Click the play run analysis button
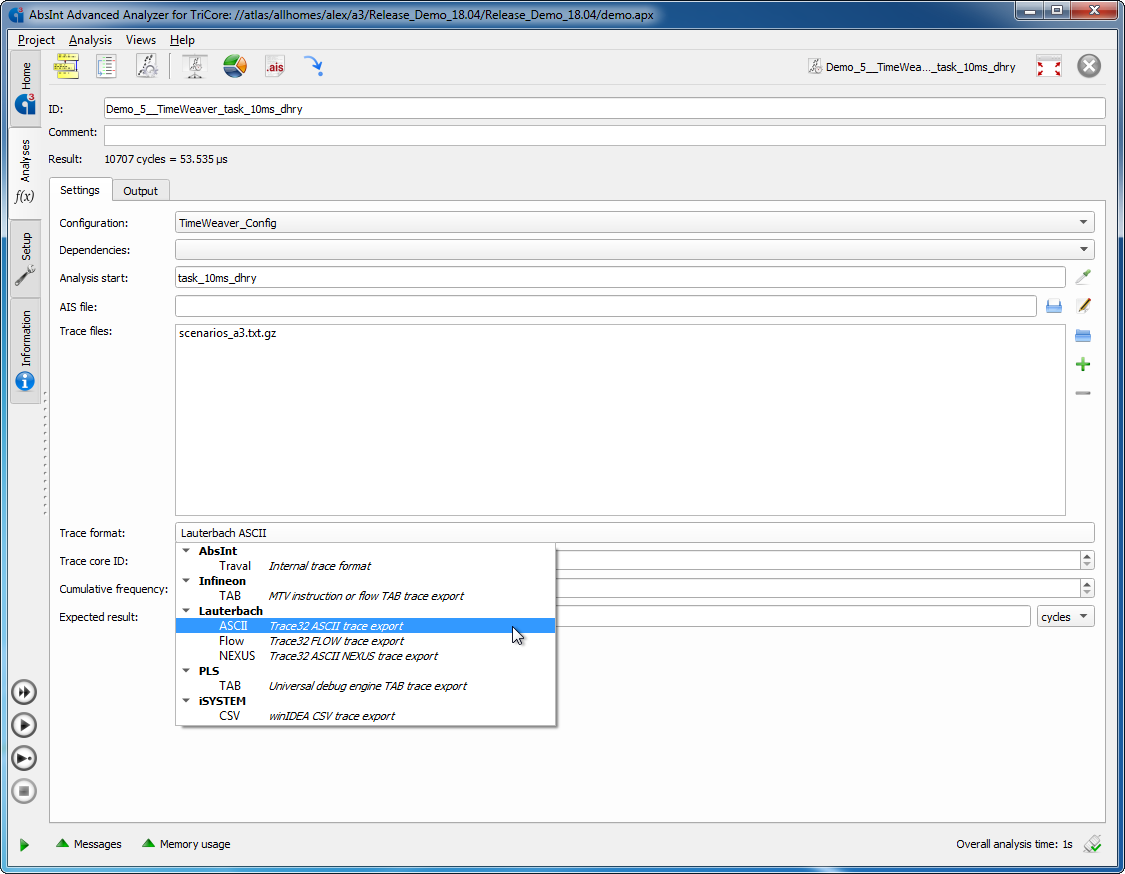This screenshot has height=874, width=1125. point(24,725)
